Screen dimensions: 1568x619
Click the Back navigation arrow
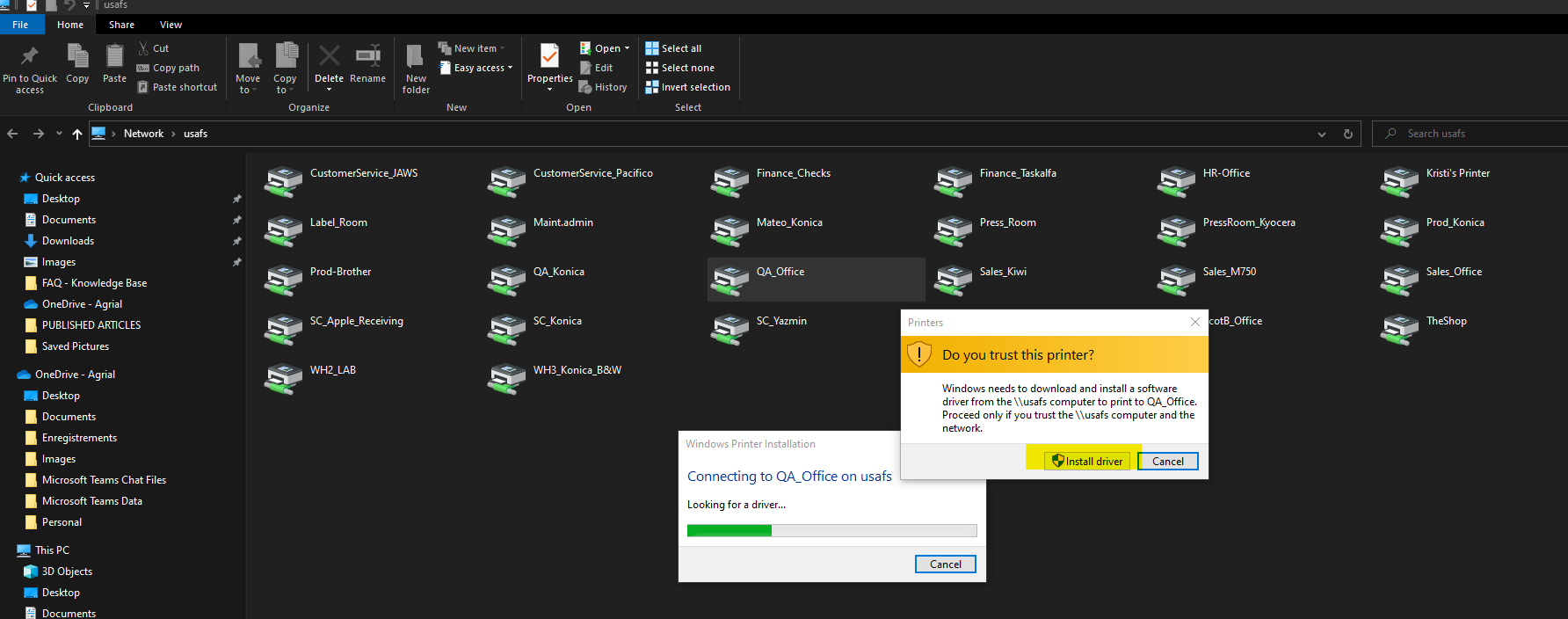pyautogui.click(x=12, y=134)
